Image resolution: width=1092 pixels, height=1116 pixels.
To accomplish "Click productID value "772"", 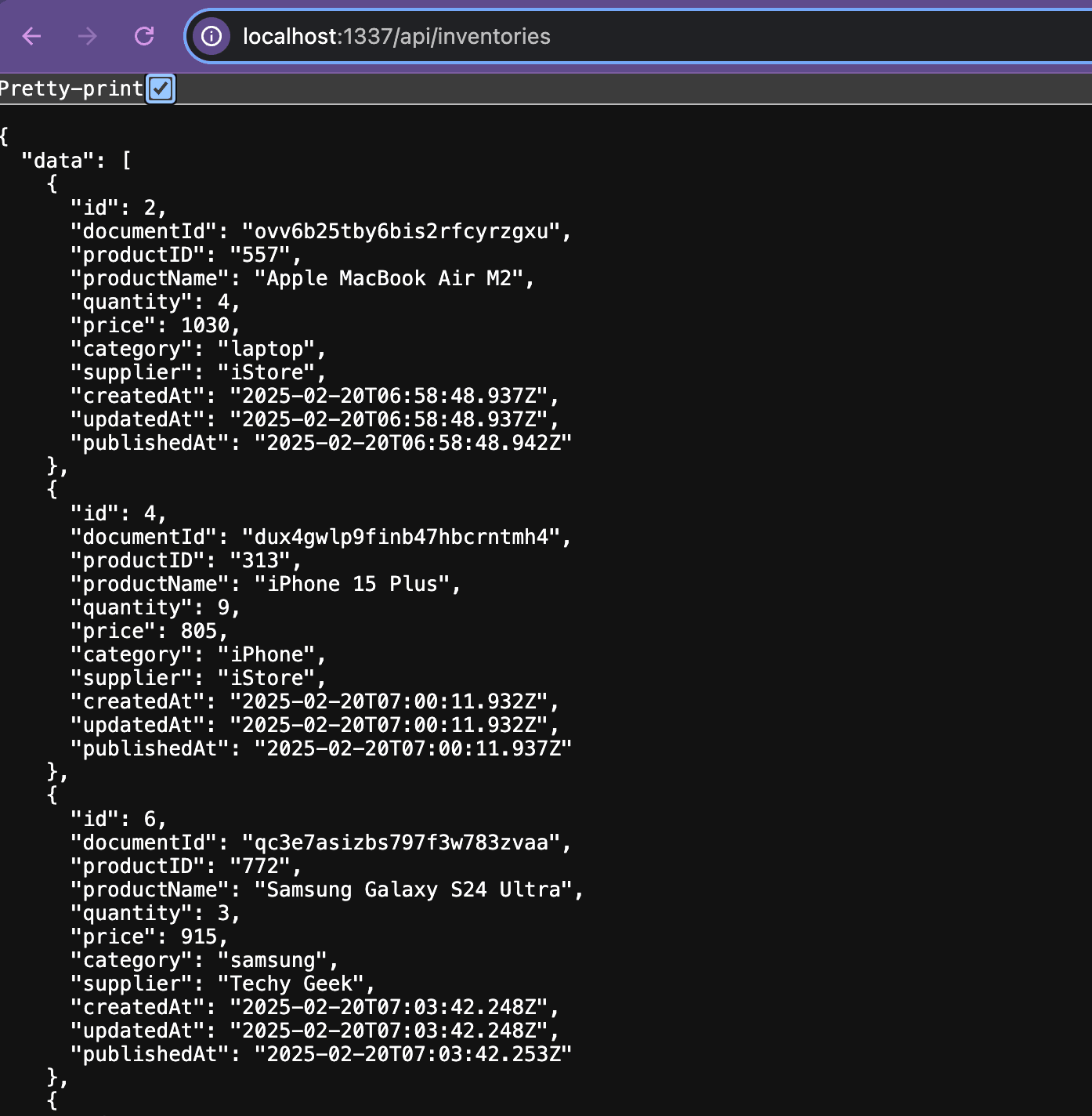I will 260,866.
